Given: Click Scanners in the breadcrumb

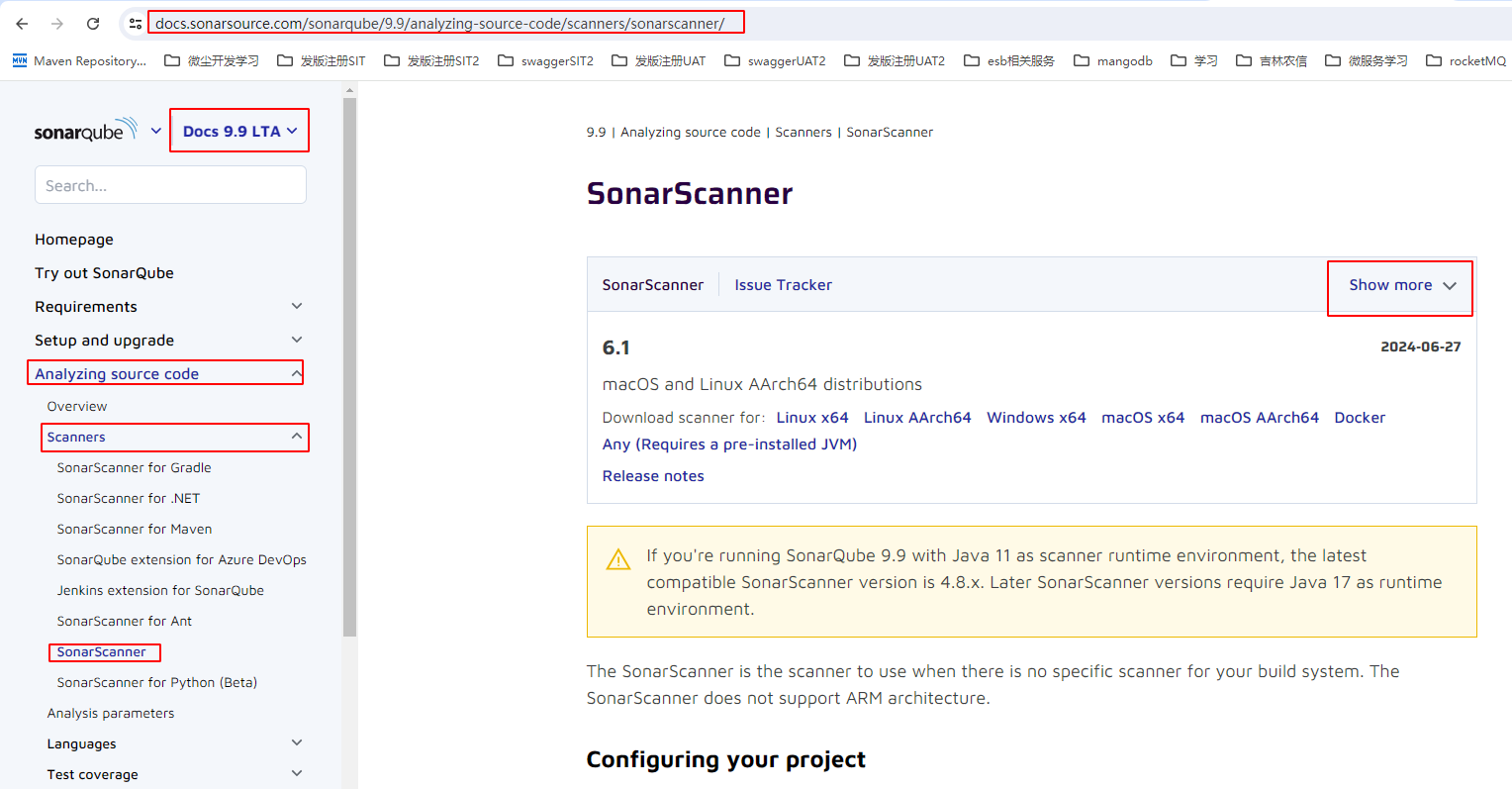Looking at the screenshot, I should pos(803,133).
